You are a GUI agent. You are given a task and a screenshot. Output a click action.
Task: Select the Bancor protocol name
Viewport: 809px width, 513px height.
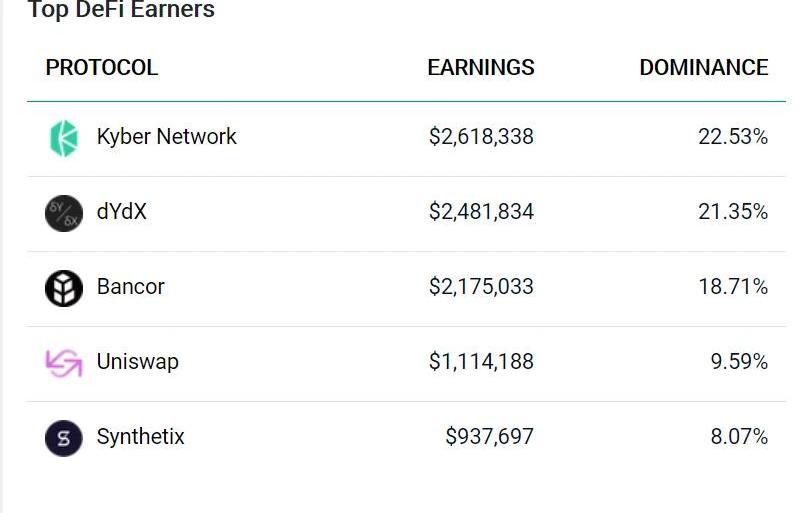[130, 287]
